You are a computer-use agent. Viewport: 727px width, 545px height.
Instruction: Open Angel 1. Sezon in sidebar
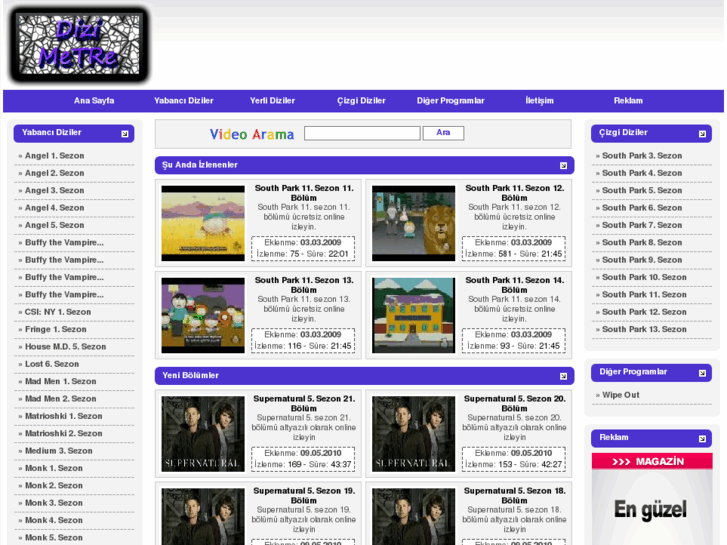click(x=54, y=156)
